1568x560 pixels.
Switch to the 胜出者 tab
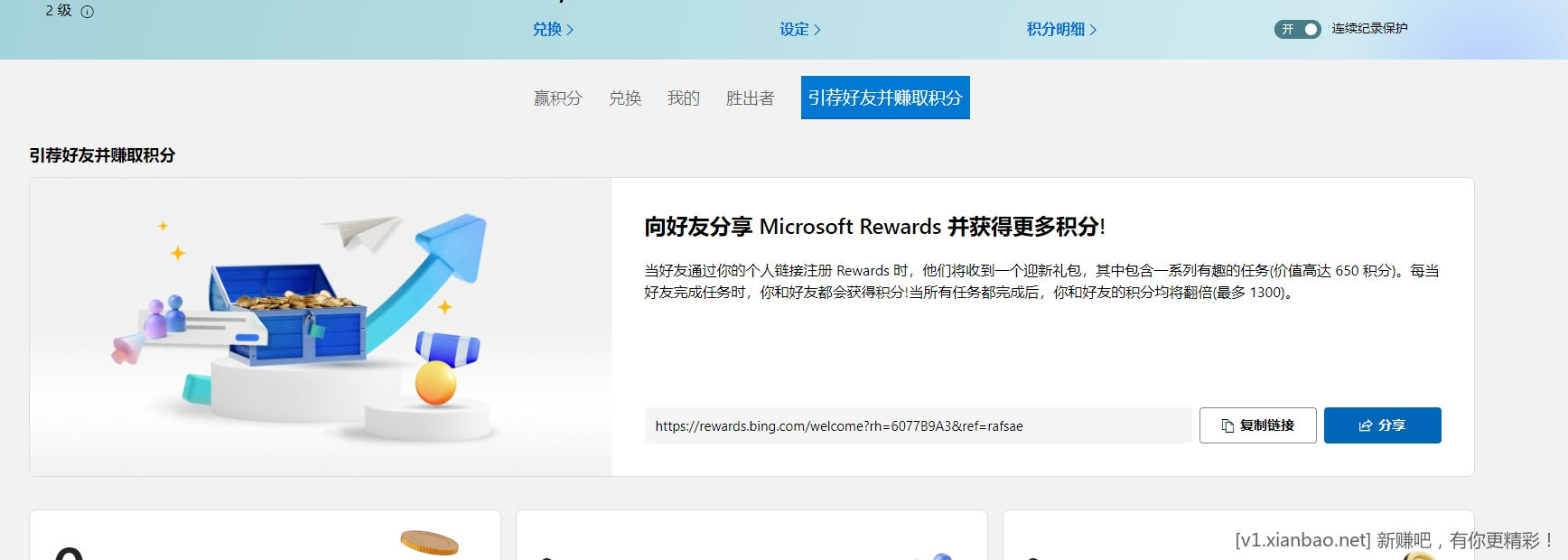click(x=751, y=98)
